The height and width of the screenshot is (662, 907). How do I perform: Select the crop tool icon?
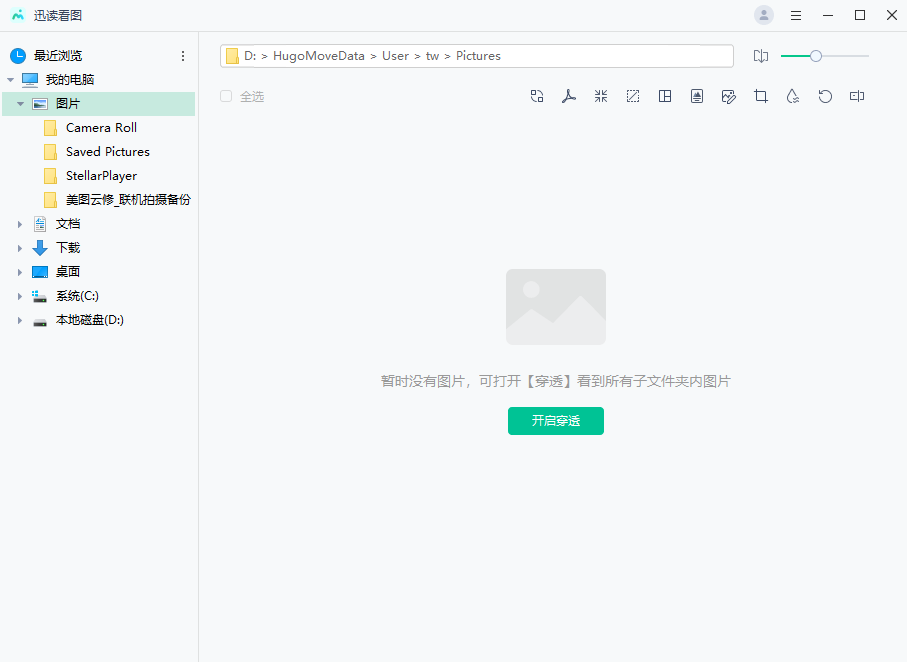point(761,96)
